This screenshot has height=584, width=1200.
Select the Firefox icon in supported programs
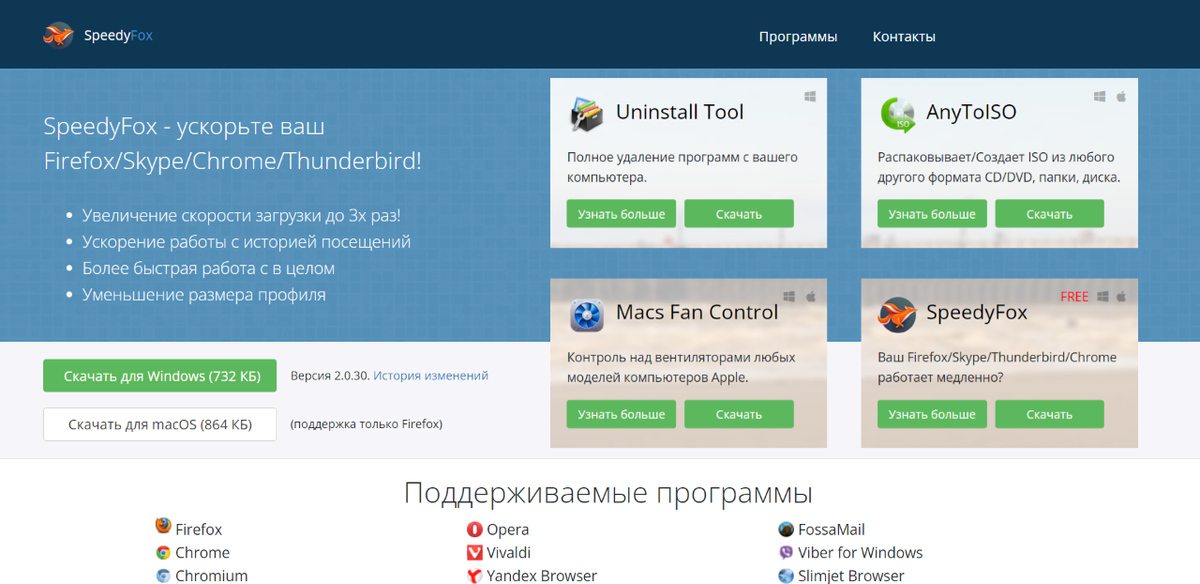[x=162, y=529]
